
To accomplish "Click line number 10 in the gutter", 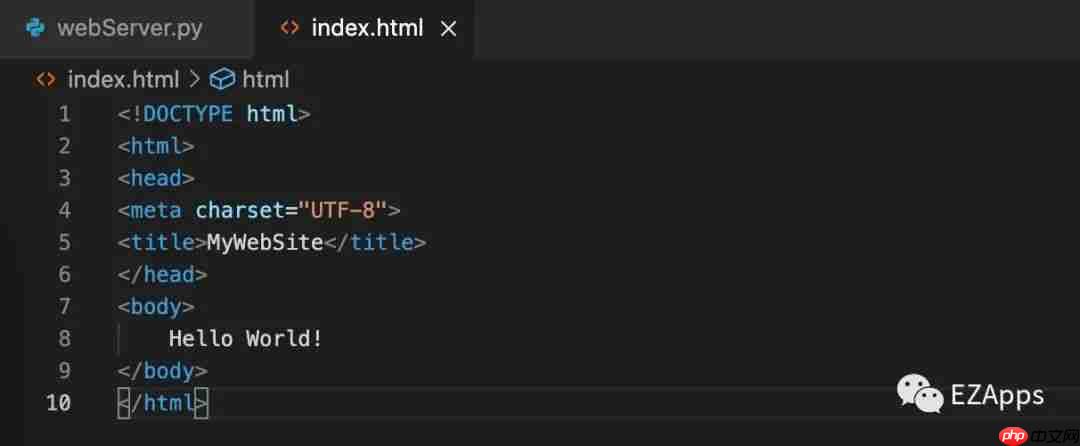I will [58, 402].
